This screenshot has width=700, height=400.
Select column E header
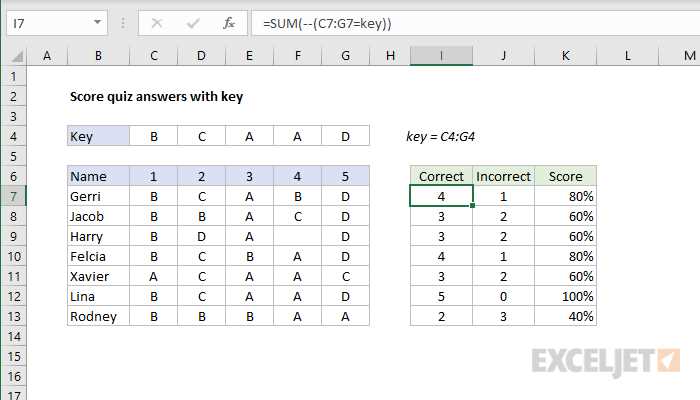click(249, 56)
